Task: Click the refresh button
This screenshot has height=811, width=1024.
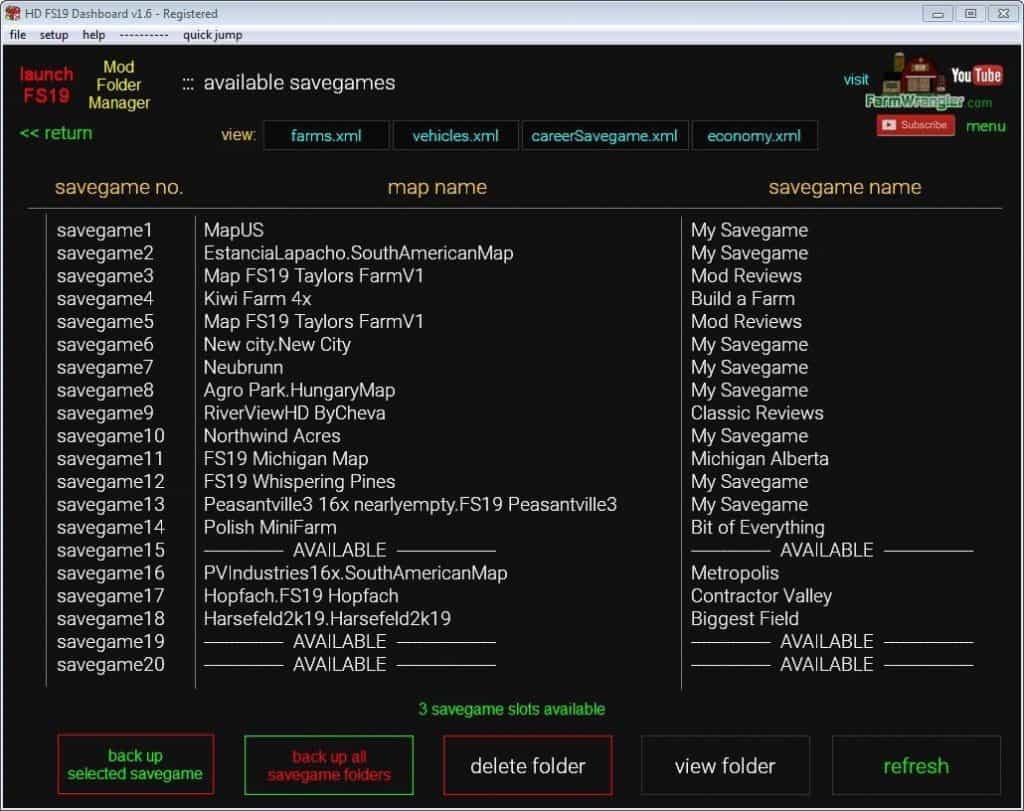Action: point(916,765)
